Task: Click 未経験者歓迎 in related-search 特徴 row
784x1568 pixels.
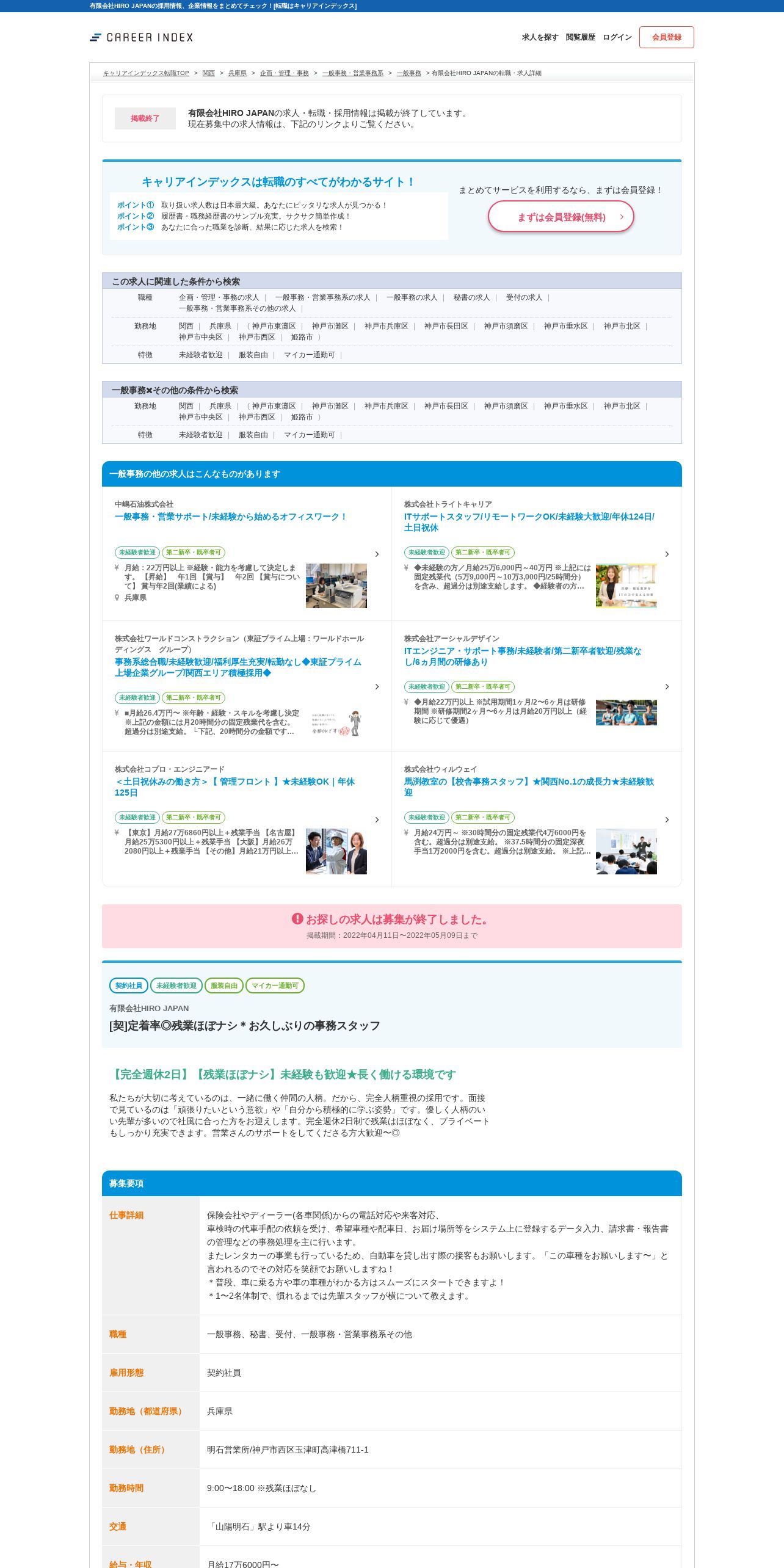Action: point(200,355)
